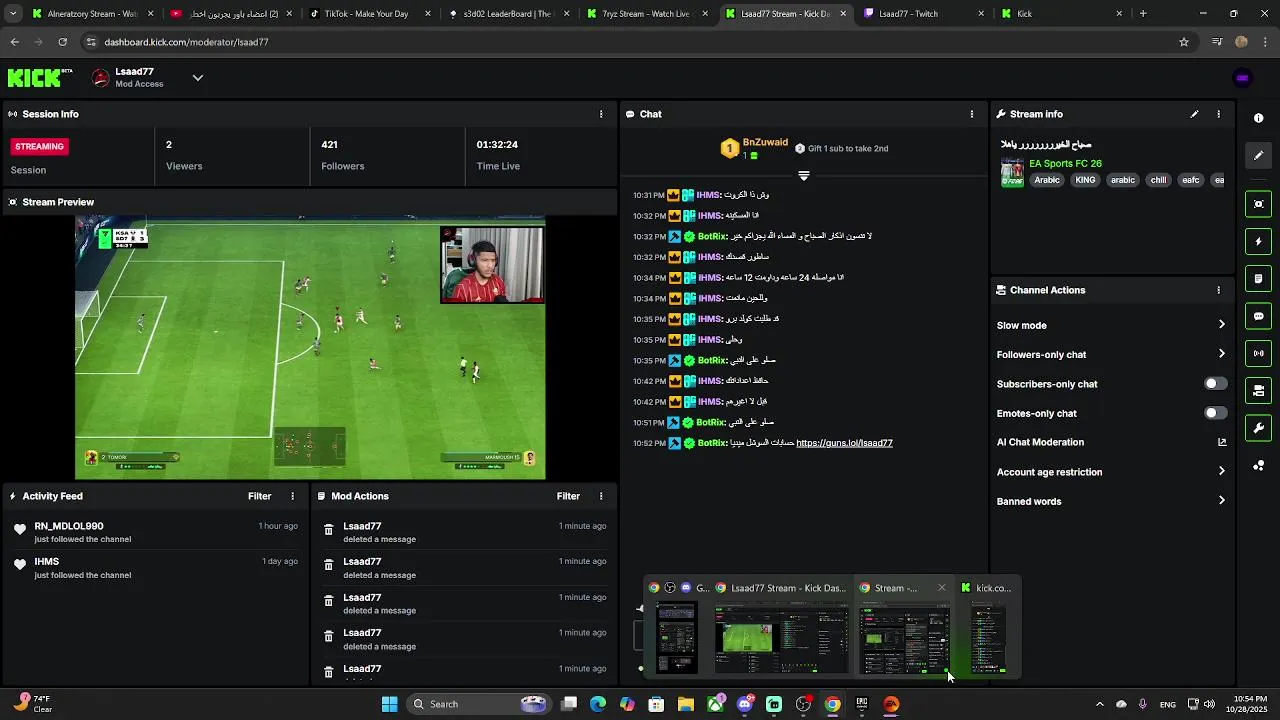This screenshot has width=1280, height=720.
Task: Open the guns.lol/lsaad77 link in chat
Action: pyautogui.click(x=844, y=443)
